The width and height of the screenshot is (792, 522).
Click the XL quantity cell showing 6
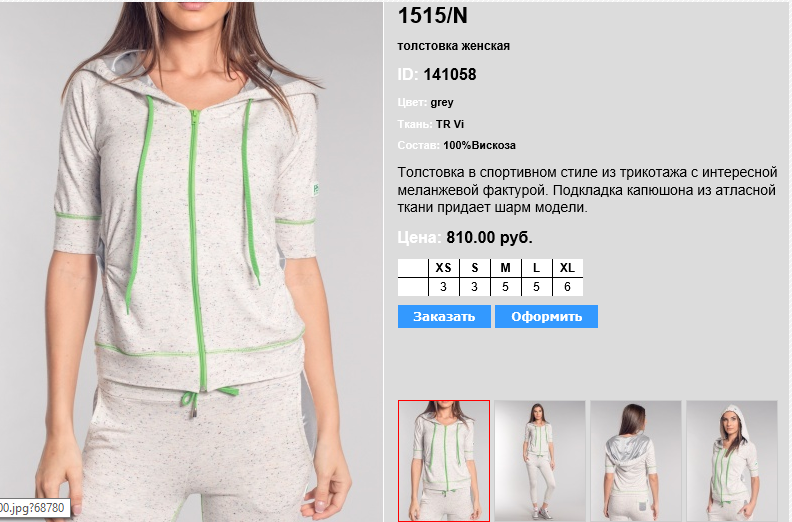pyautogui.click(x=567, y=287)
